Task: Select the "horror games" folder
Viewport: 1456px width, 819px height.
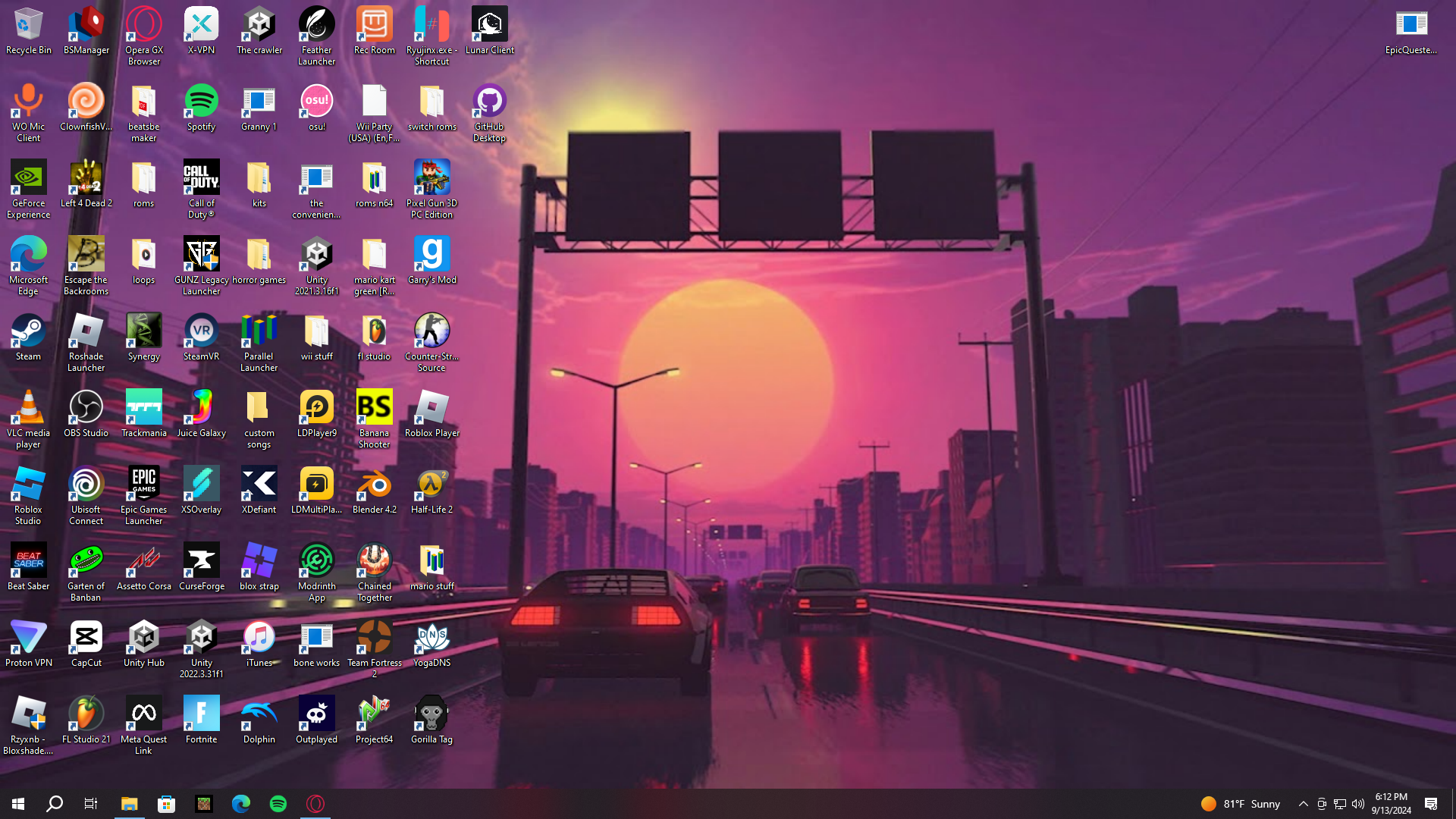Action: (x=259, y=261)
